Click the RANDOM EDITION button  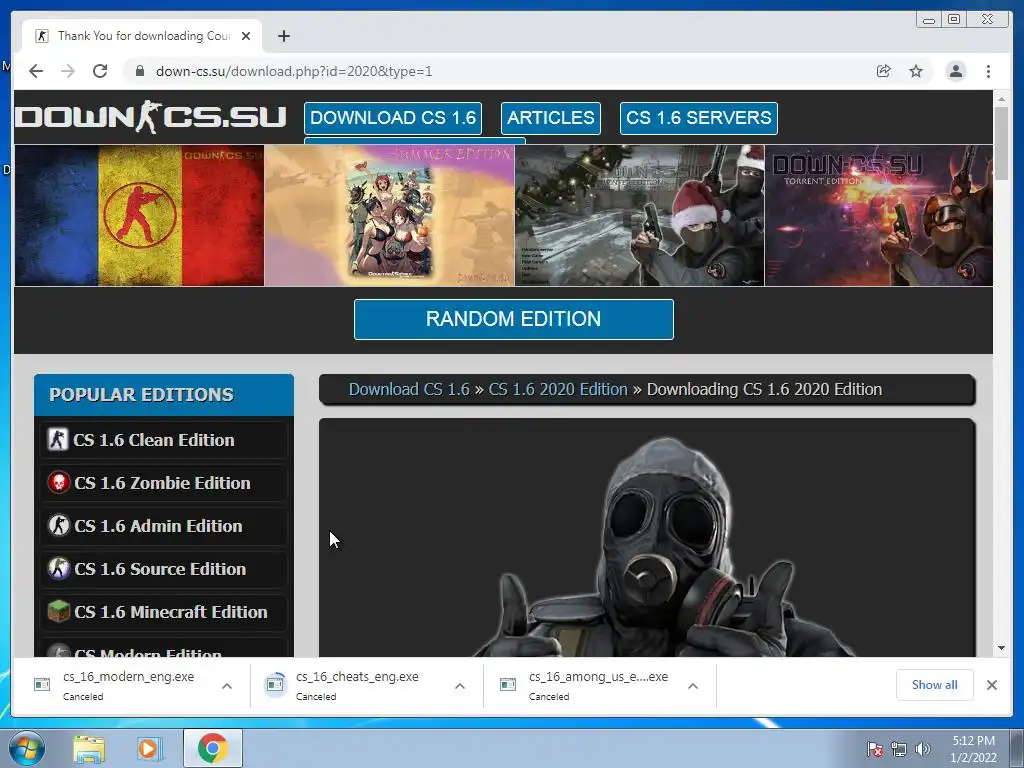click(x=514, y=319)
